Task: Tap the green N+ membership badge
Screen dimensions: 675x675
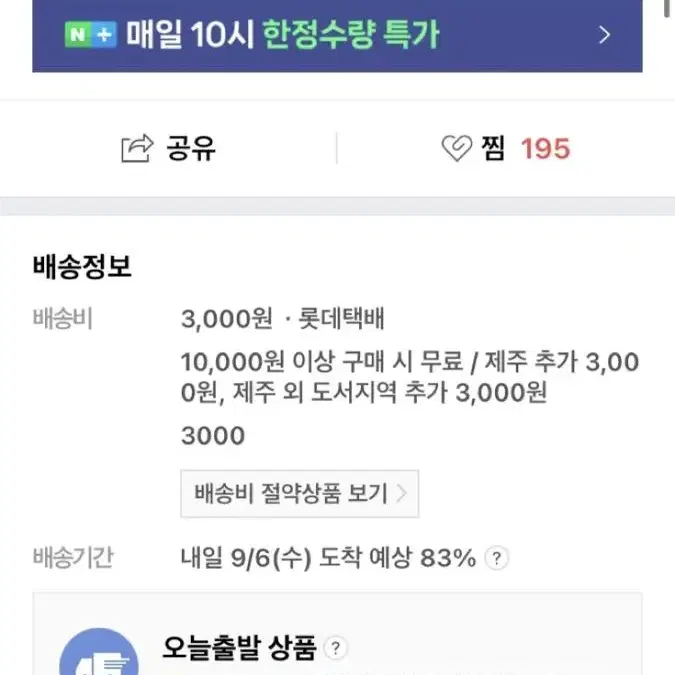Action: click(x=90, y=34)
